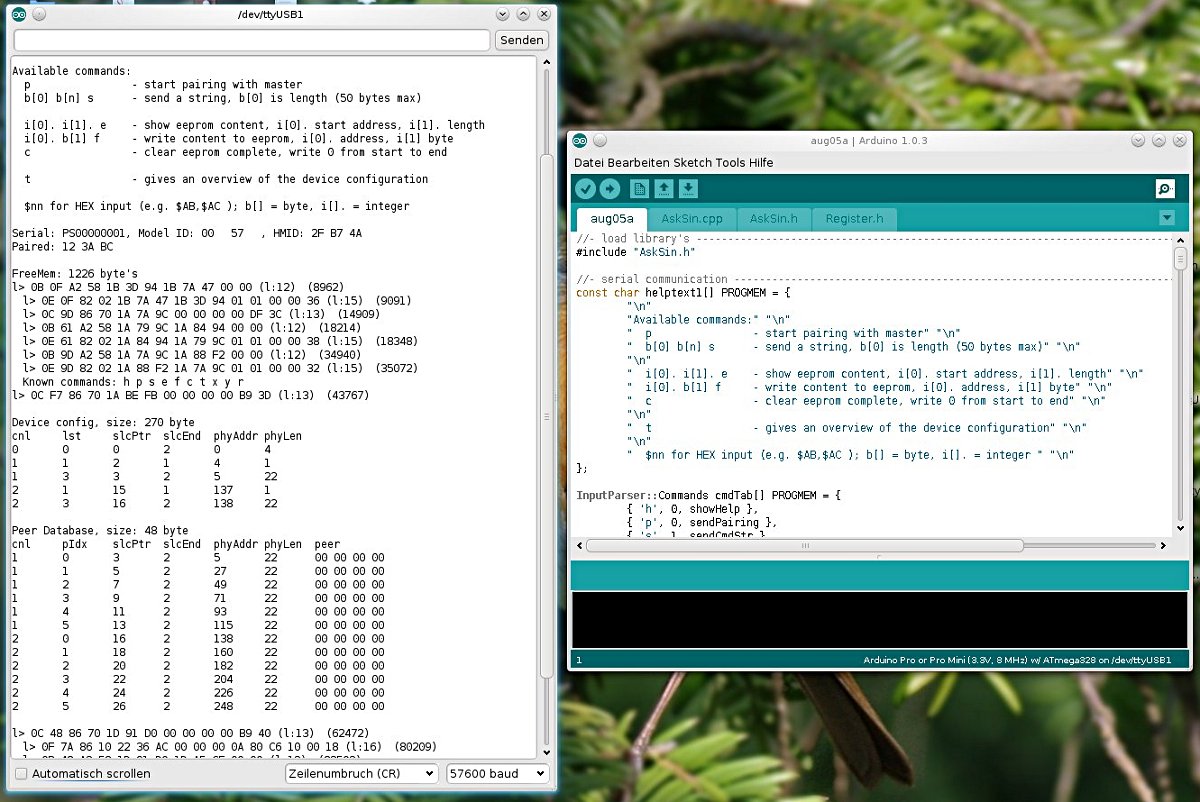Click the 'Serial: PS00000001' line in serial output
The width and height of the screenshot is (1200, 802).
pos(187,233)
